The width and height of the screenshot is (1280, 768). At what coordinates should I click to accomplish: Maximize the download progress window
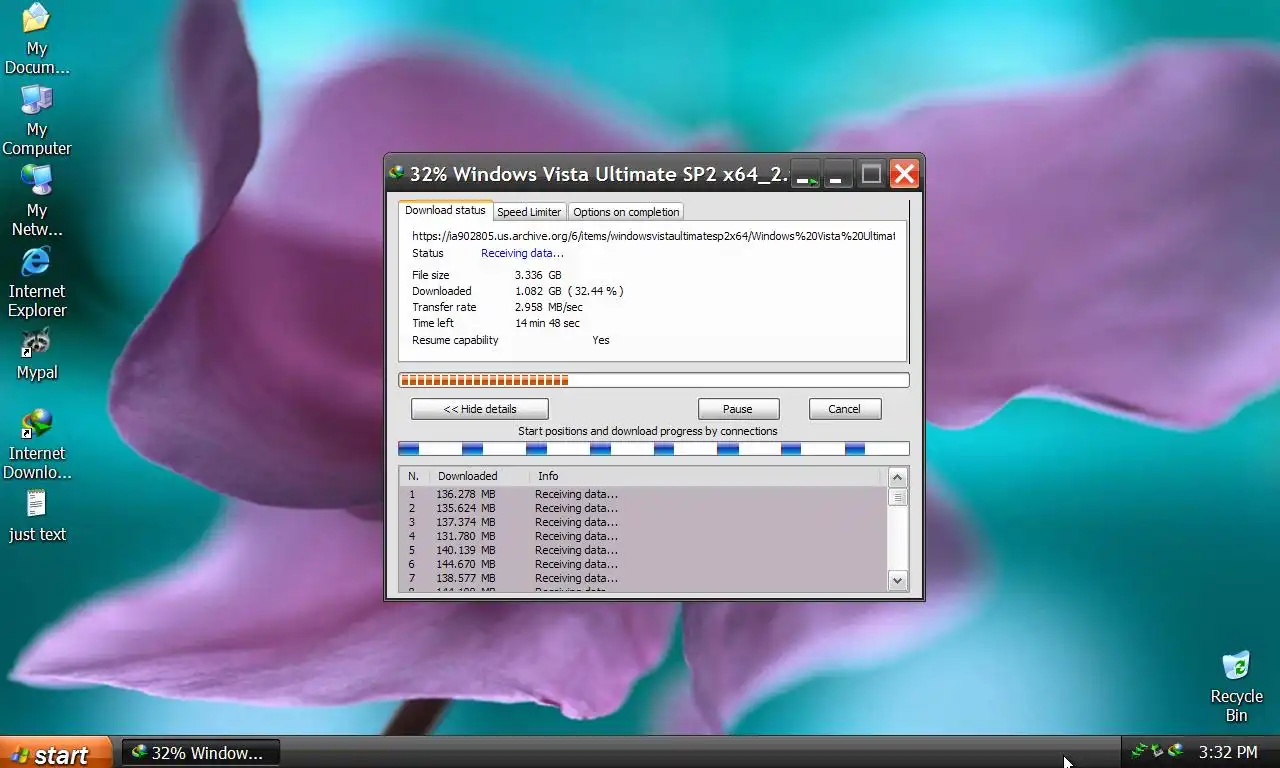pyautogui.click(x=871, y=174)
